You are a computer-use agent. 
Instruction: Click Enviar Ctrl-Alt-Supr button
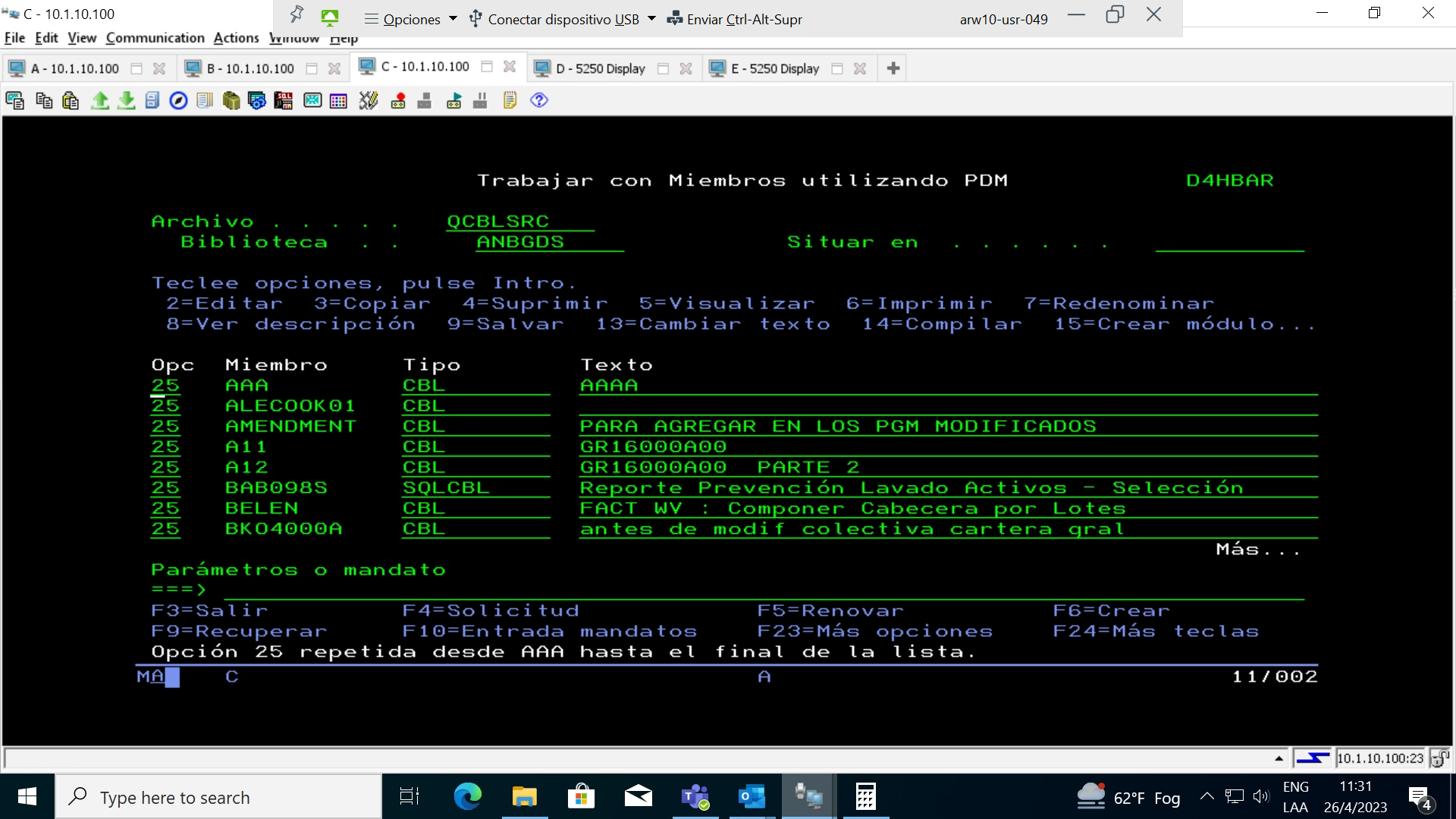(735, 19)
